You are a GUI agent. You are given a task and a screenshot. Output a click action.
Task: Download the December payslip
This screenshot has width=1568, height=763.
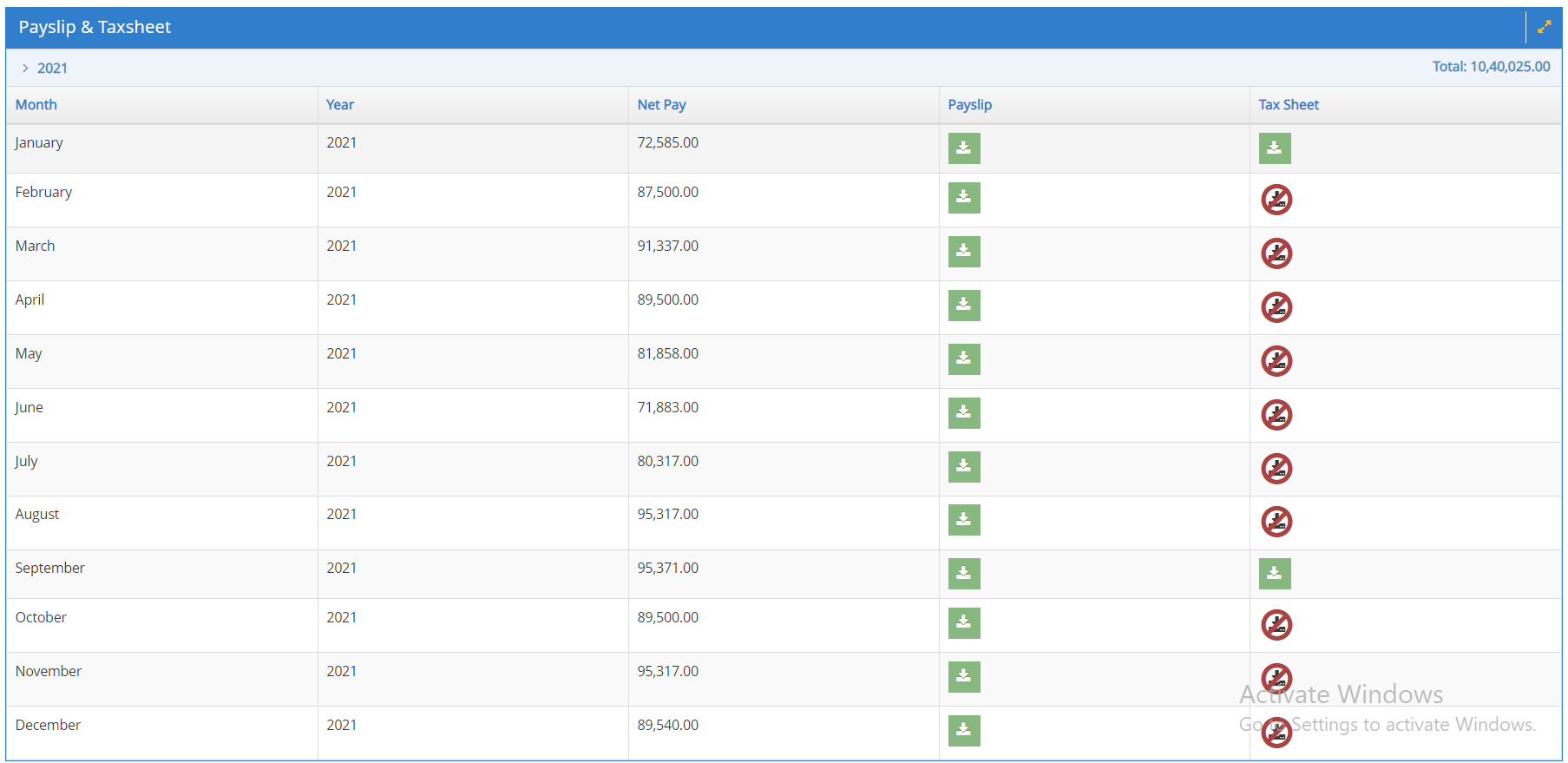963,731
